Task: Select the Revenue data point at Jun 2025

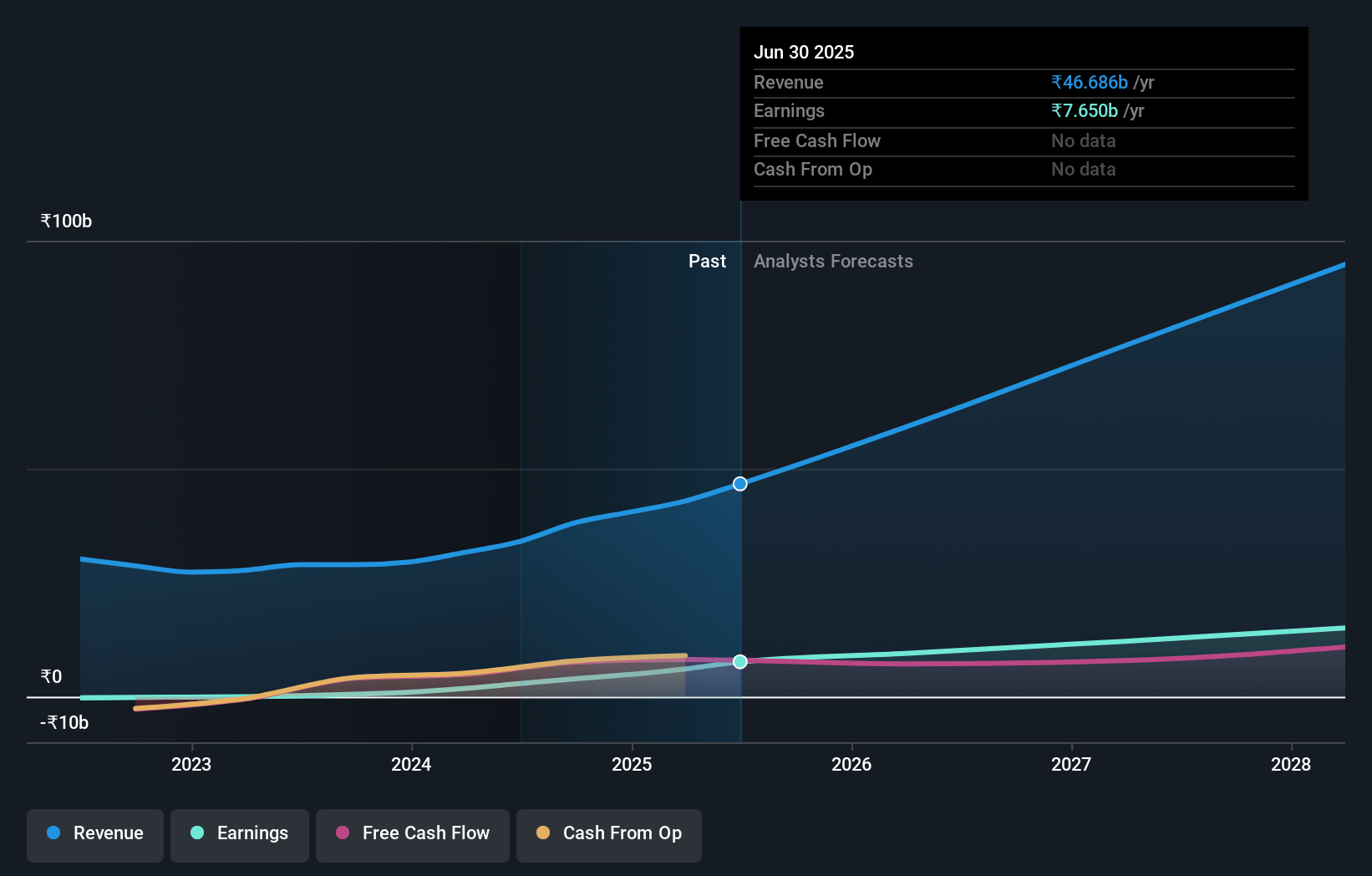Action: click(x=740, y=484)
